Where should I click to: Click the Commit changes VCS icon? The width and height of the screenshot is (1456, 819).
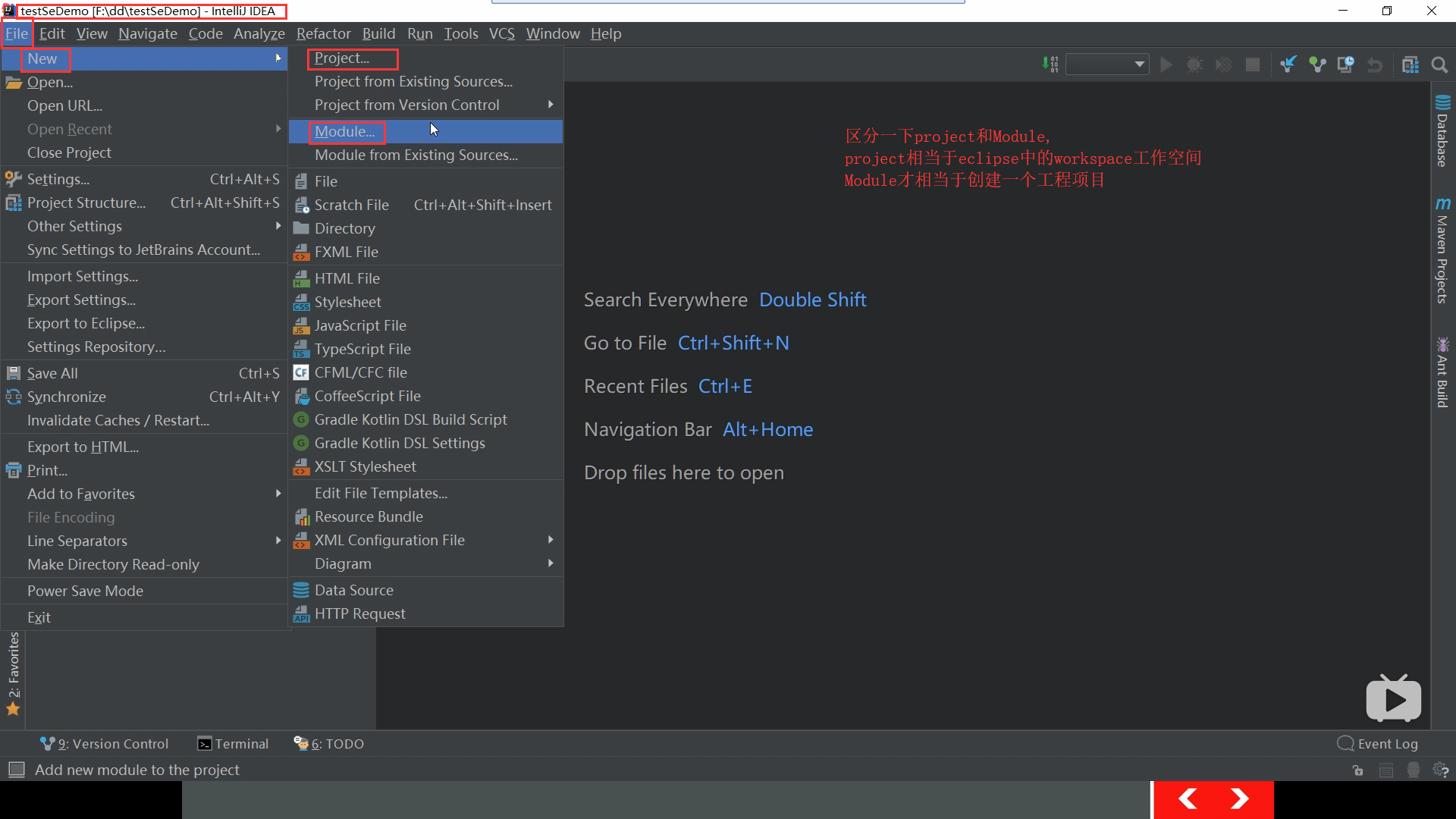(x=1317, y=65)
